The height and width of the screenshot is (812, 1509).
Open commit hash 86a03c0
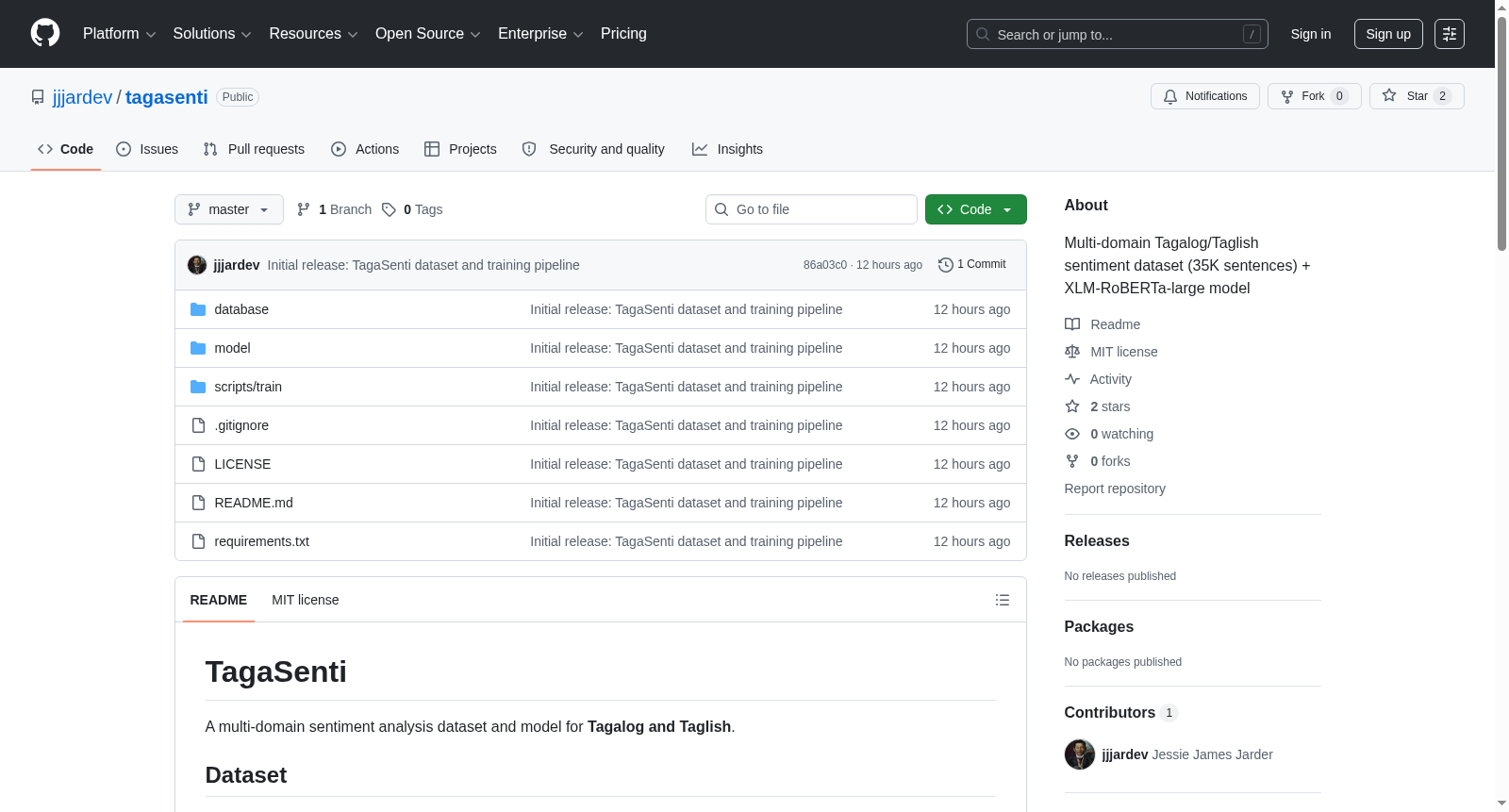coord(825,265)
